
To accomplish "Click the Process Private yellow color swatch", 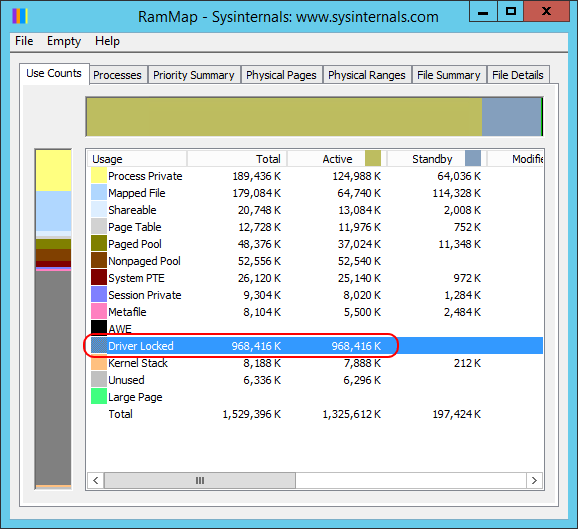I will [99, 176].
